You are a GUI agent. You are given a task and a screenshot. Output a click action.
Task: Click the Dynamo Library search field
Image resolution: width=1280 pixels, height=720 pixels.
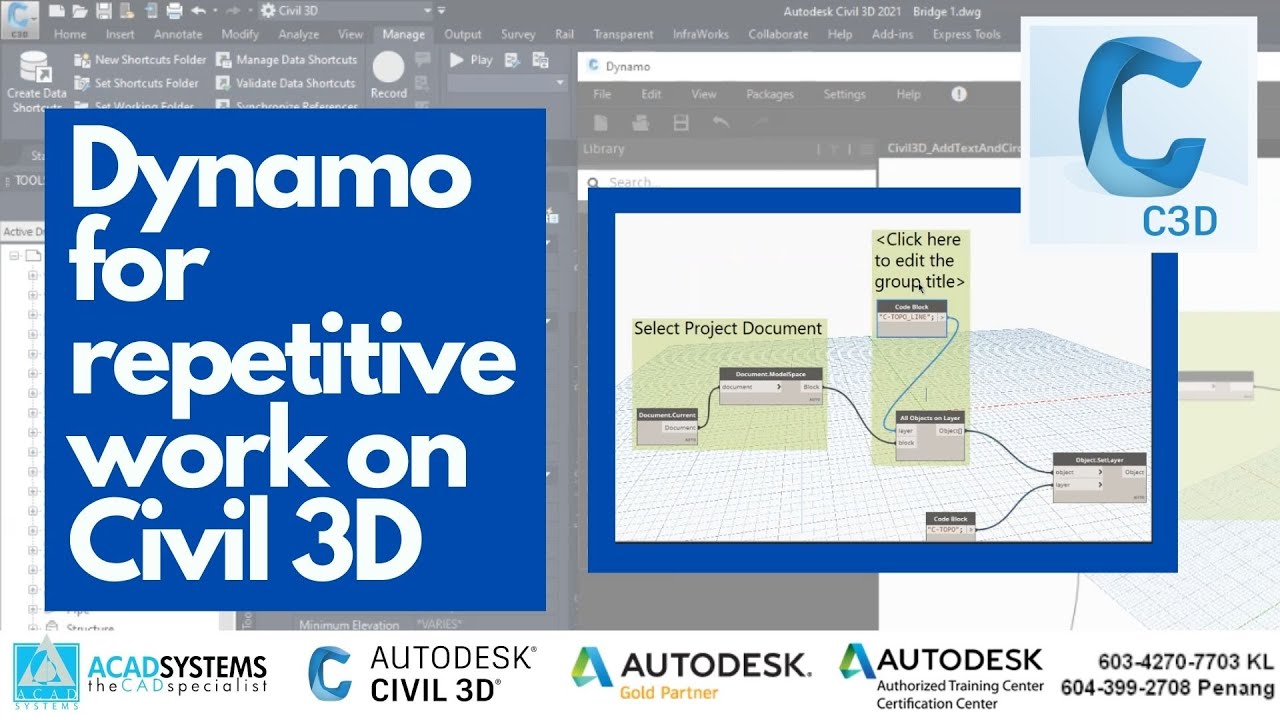(x=725, y=181)
